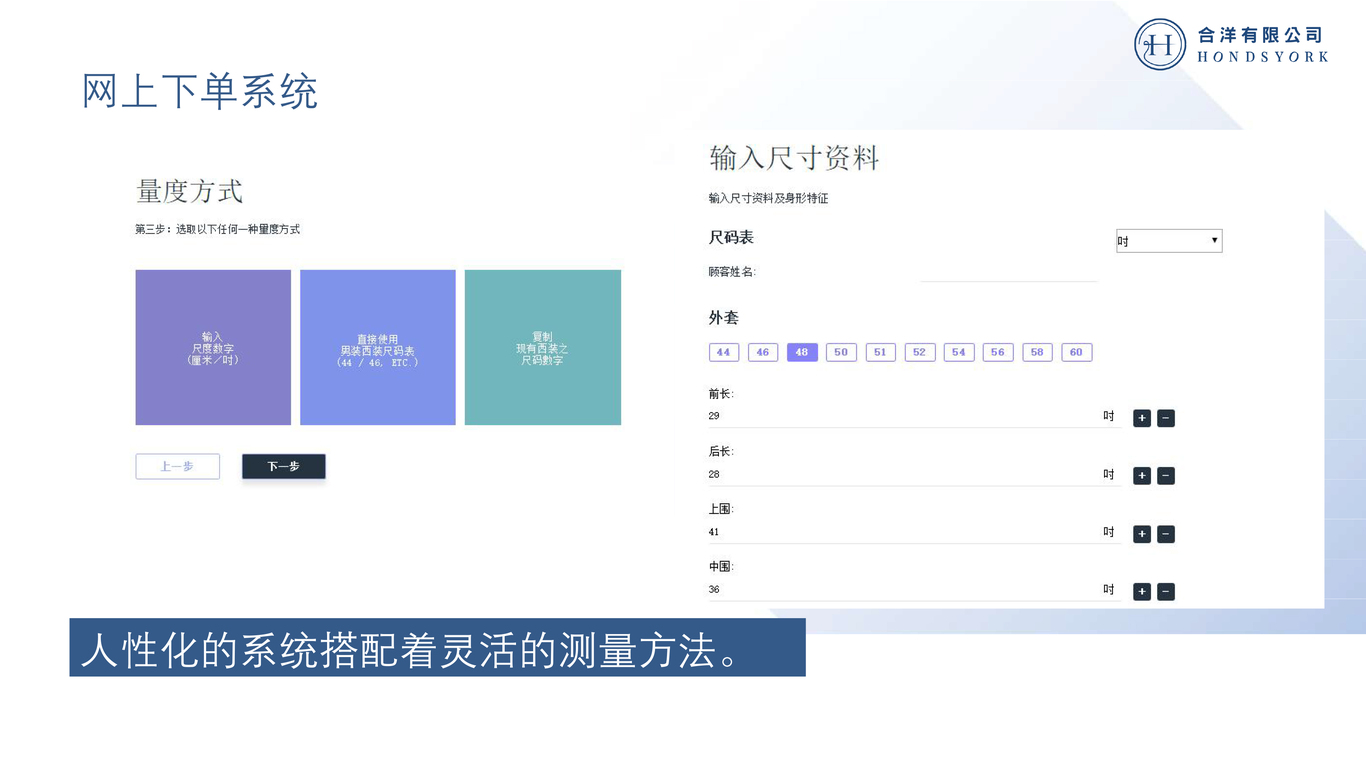Viewport: 1366px width, 768px height.
Task: Focus the 顾客姓名 input field
Action: pos(1008,272)
